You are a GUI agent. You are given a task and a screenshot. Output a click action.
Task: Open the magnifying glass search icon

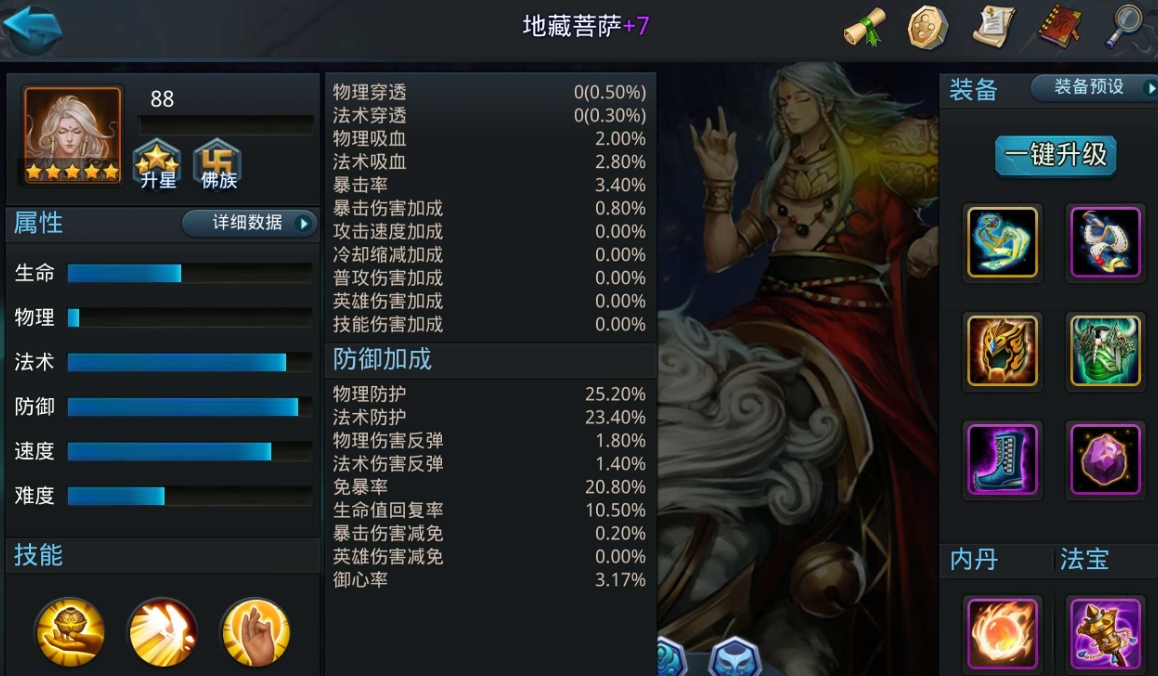pyautogui.click(x=1124, y=27)
